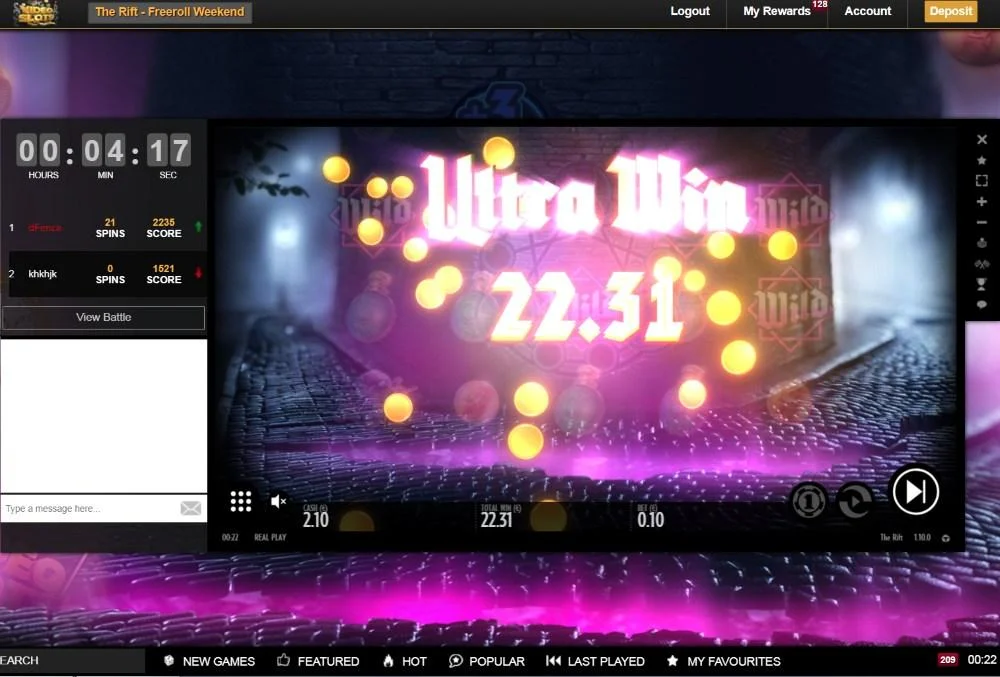Image resolution: width=1000 pixels, height=677 pixels.
Task: Focus the chat message input field
Action: pyautogui.click(x=89, y=508)
